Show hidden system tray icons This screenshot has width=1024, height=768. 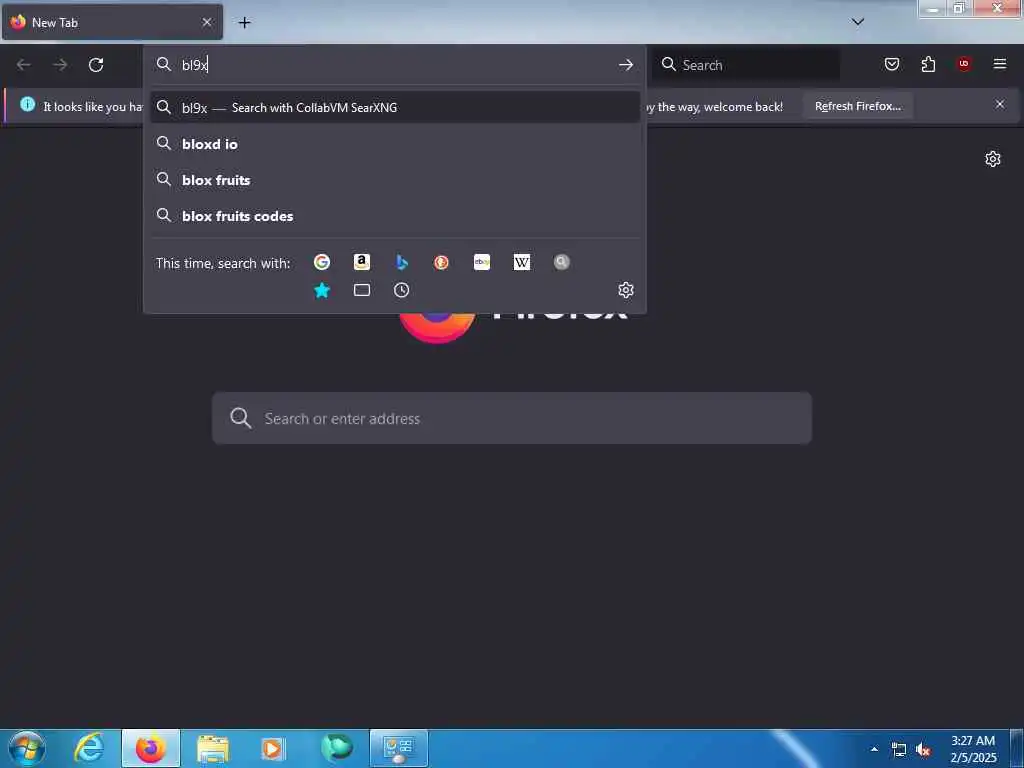874,749
